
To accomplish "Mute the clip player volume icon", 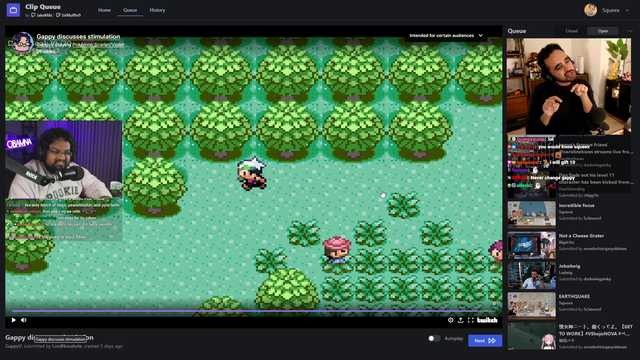I will [x=24, y=320].
